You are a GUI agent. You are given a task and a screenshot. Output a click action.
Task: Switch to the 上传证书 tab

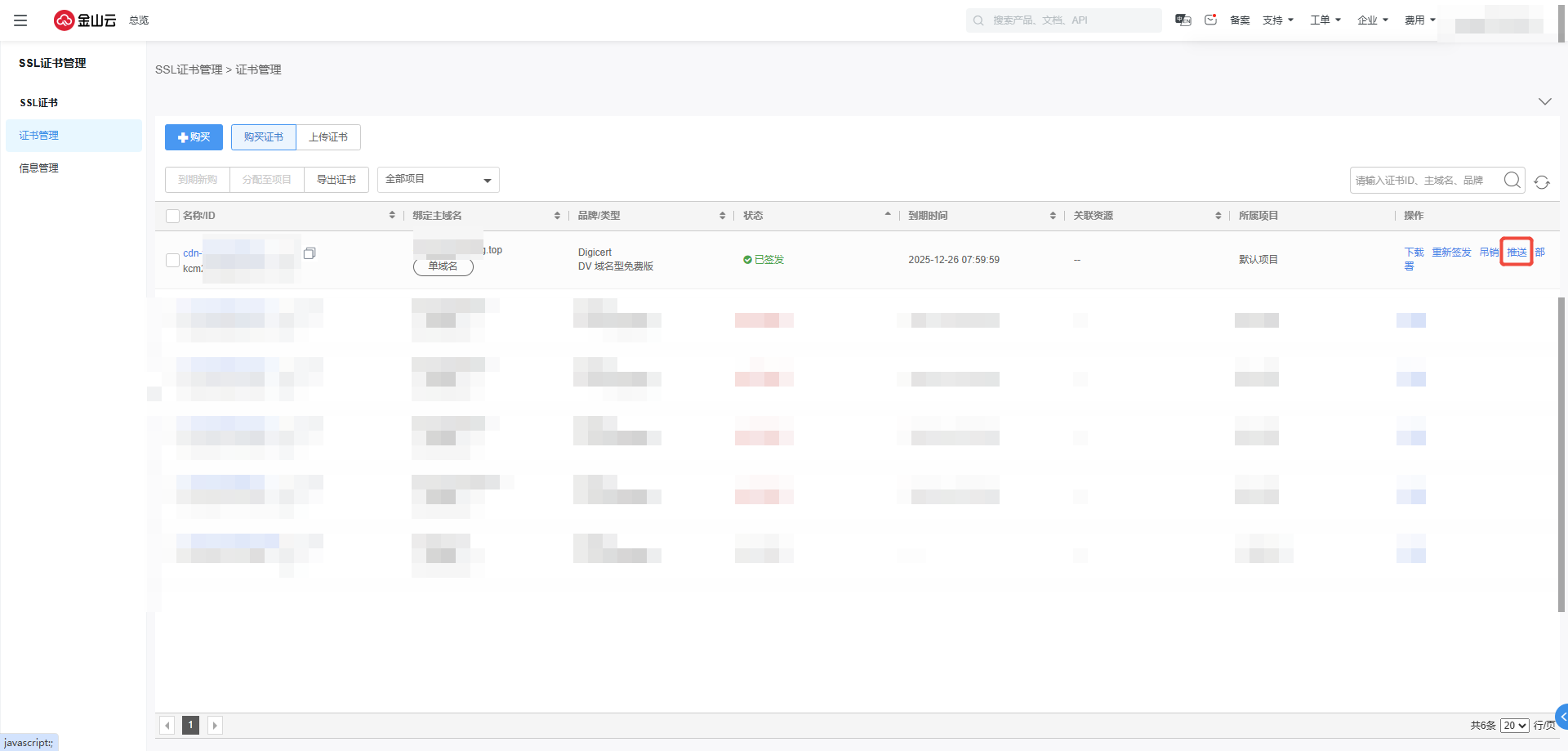pos(328,137)
